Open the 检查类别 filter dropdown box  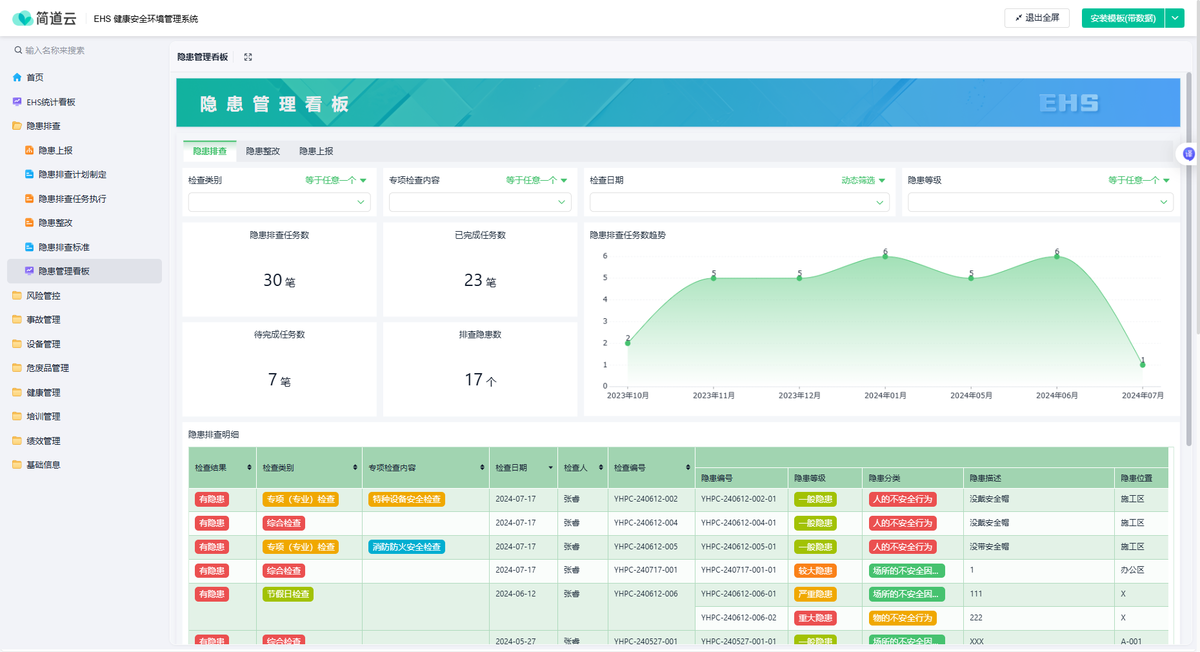[279, 202]
